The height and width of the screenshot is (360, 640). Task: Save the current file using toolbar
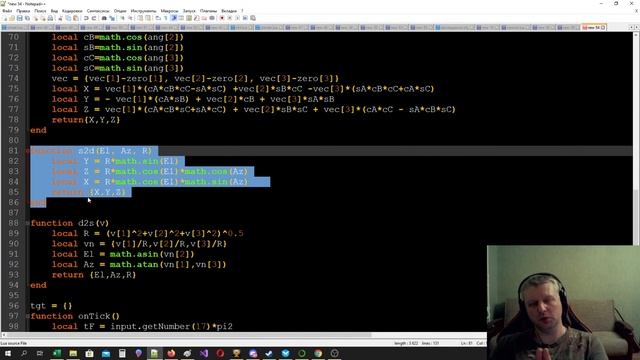[x=19, y=18]
